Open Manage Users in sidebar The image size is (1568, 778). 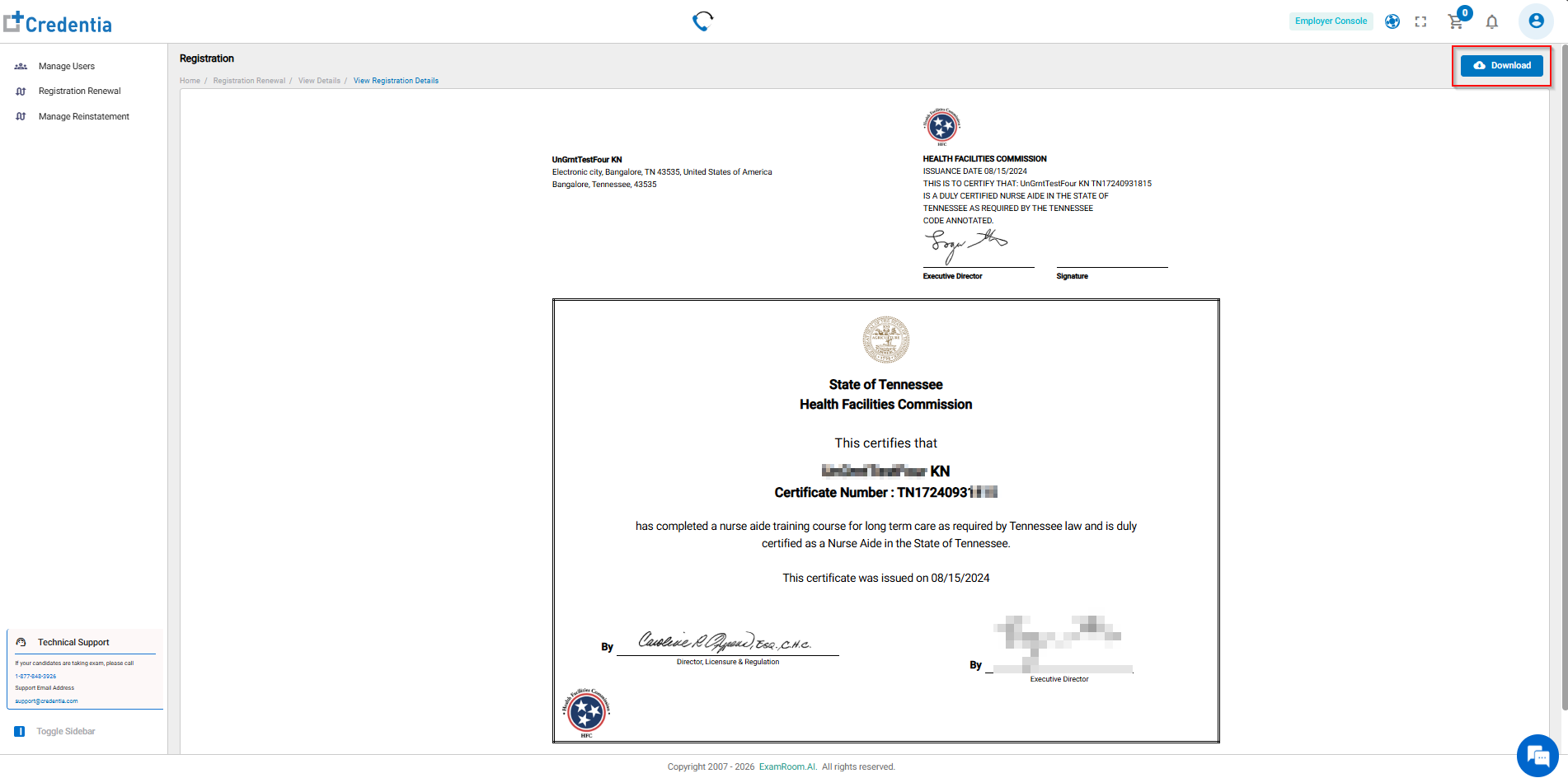[x=67, y=66]
